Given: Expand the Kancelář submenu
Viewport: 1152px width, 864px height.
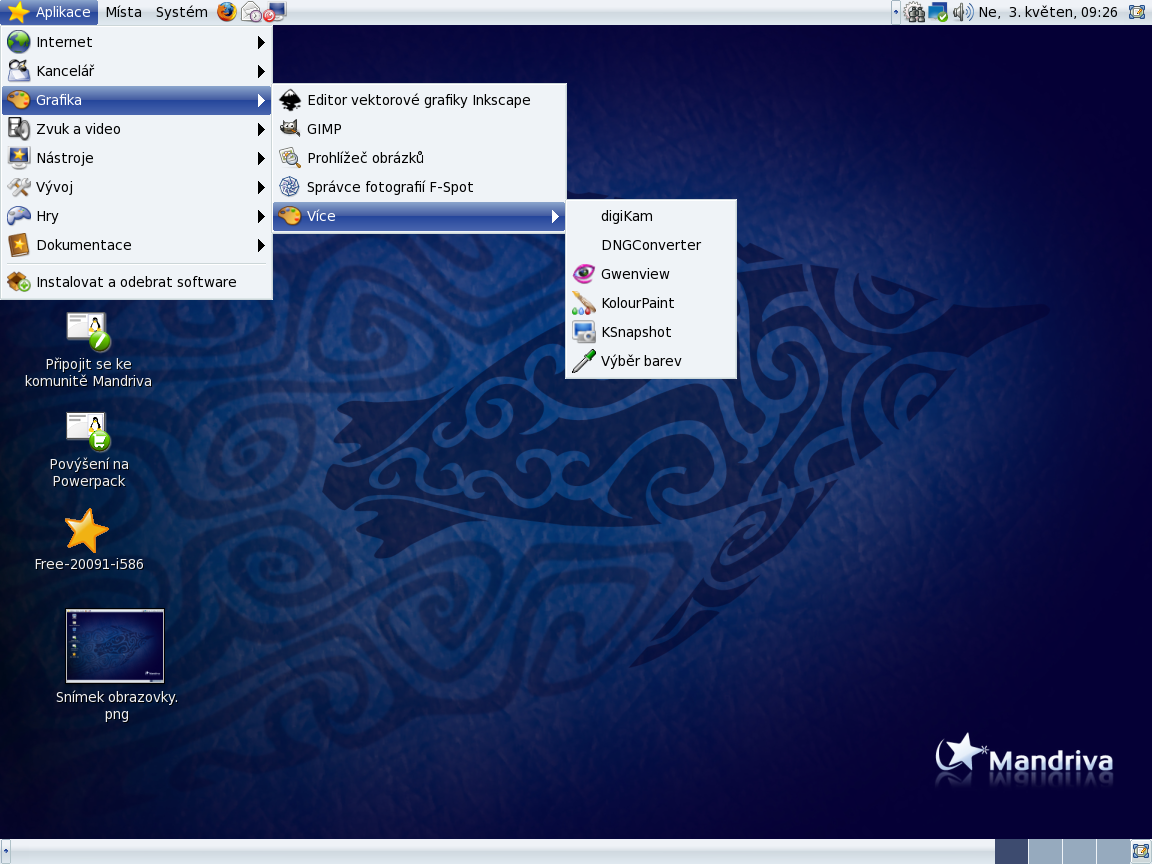Looking at the screenshot, I should click(137, 71).
